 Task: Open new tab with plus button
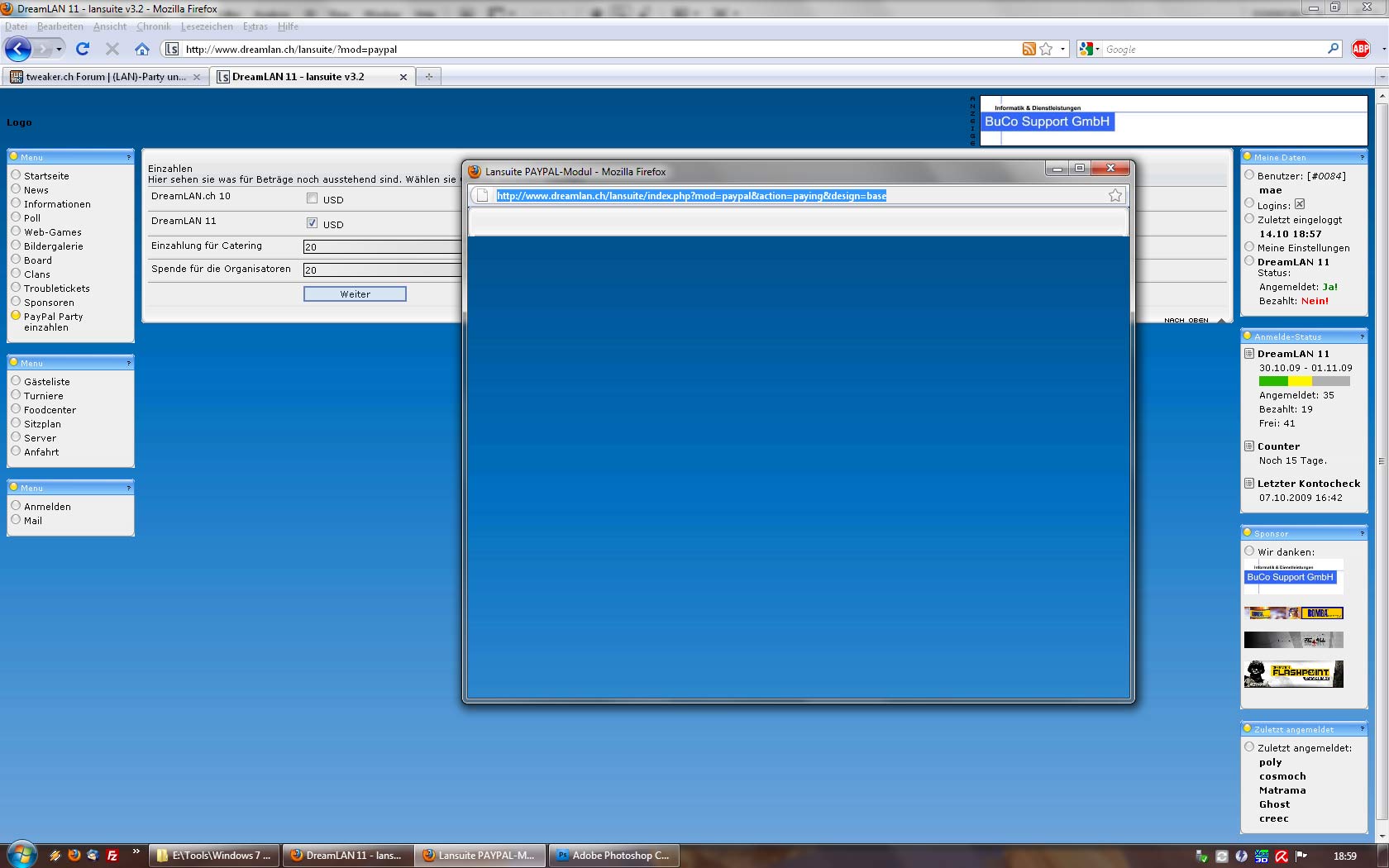[x=428, y=77]
